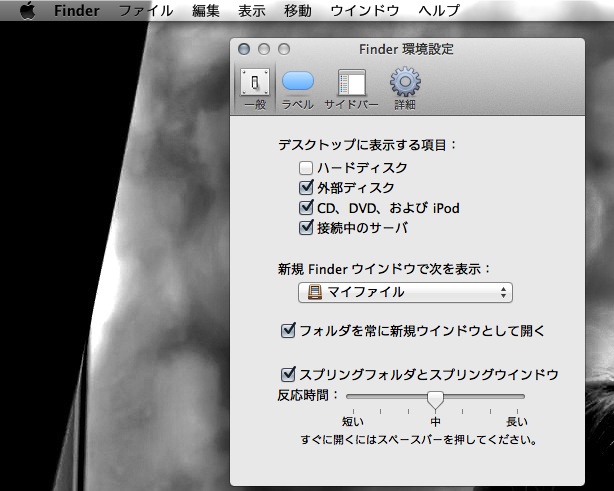Image resolution: width=614 pixels, height=491 pixels.
Task: Enable ハードディスク on desktop checkbox
Action: [306, 168]
